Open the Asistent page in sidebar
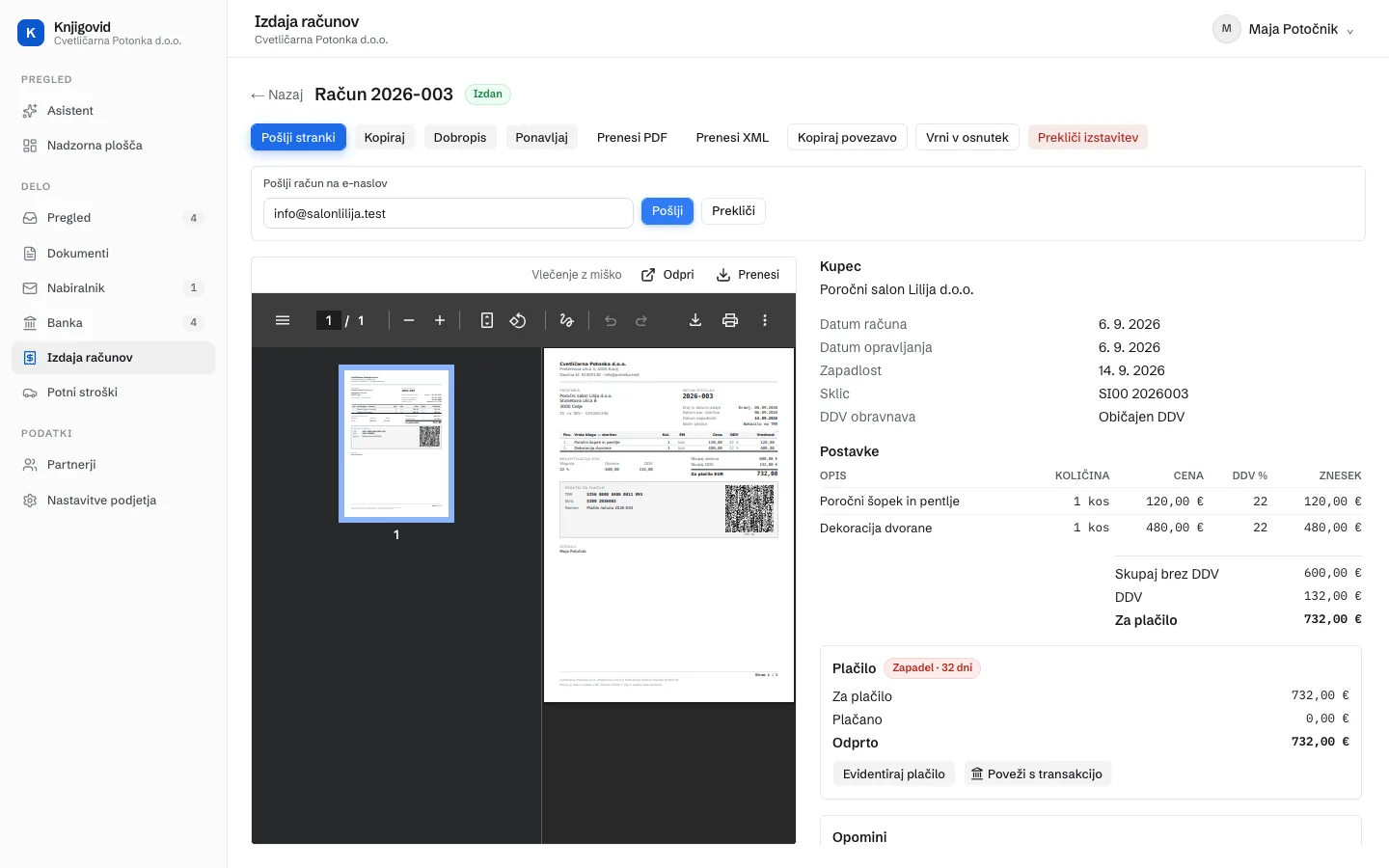This screenshot has width=1389, height=868. (x=114, y=111)
